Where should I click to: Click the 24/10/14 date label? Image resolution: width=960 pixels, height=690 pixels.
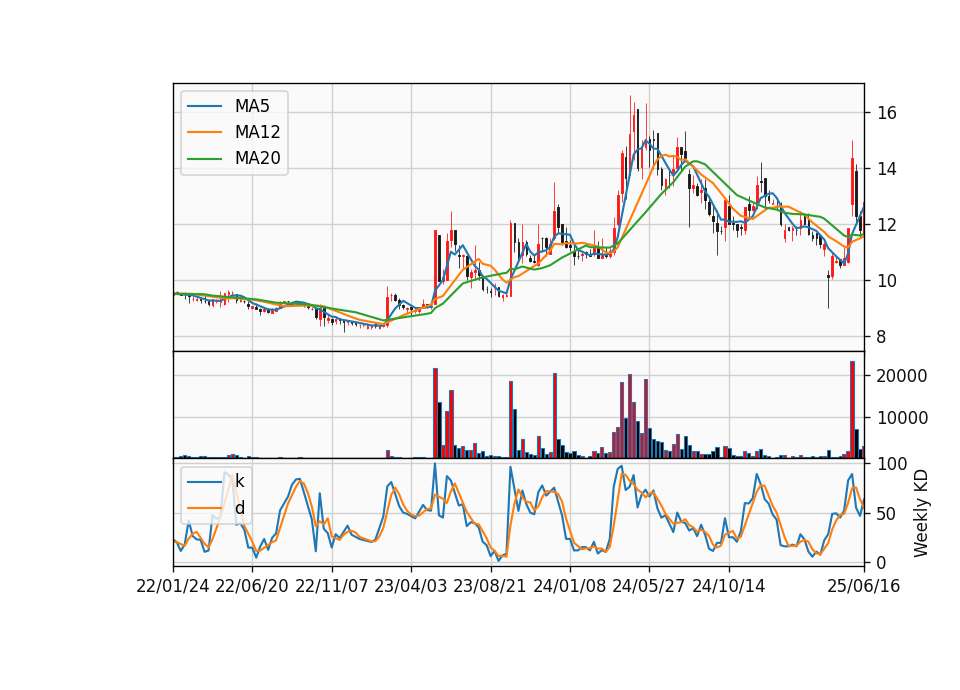coord(729,587)
